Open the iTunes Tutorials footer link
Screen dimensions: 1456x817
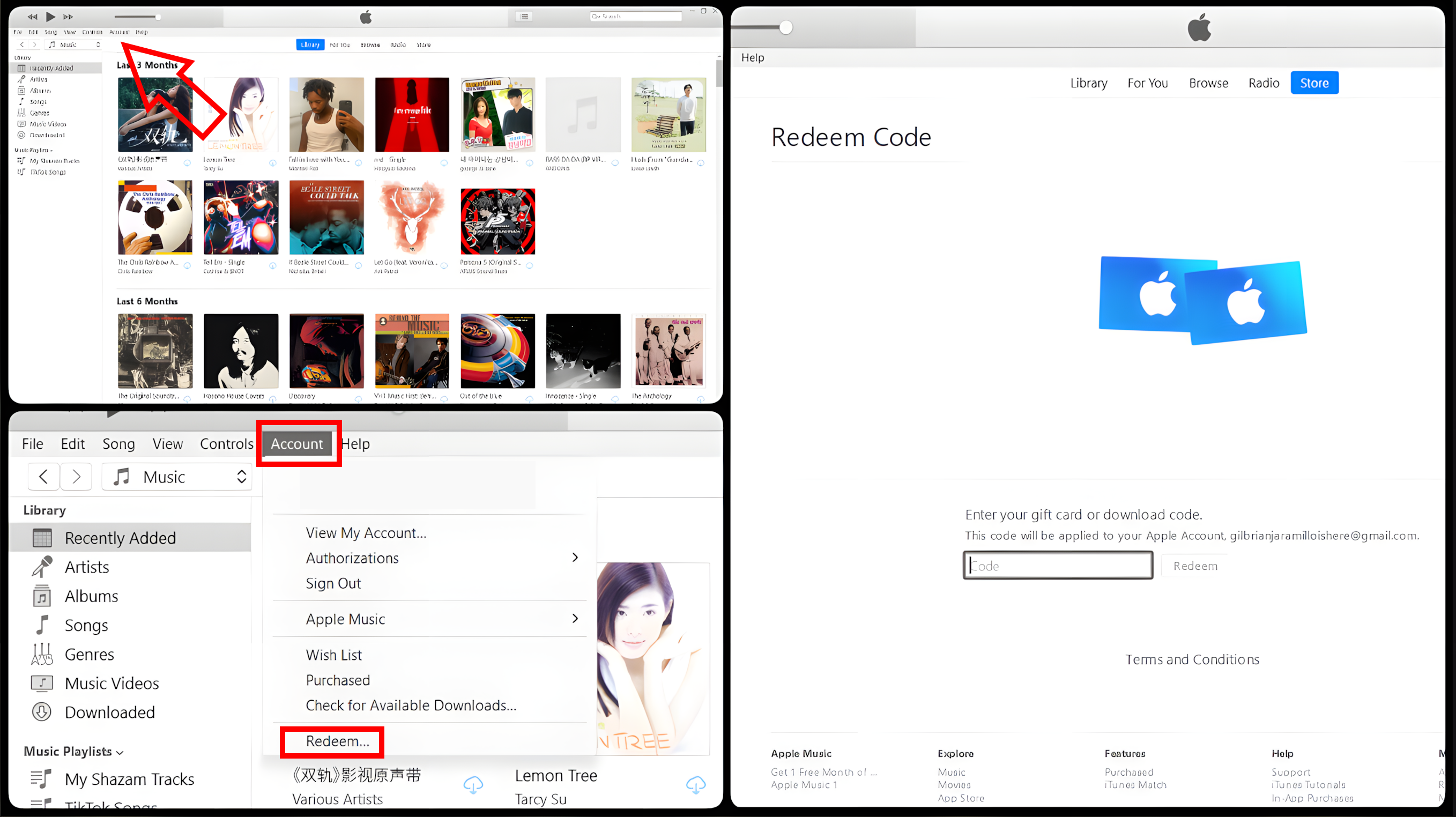click(x=1308, y=785)
